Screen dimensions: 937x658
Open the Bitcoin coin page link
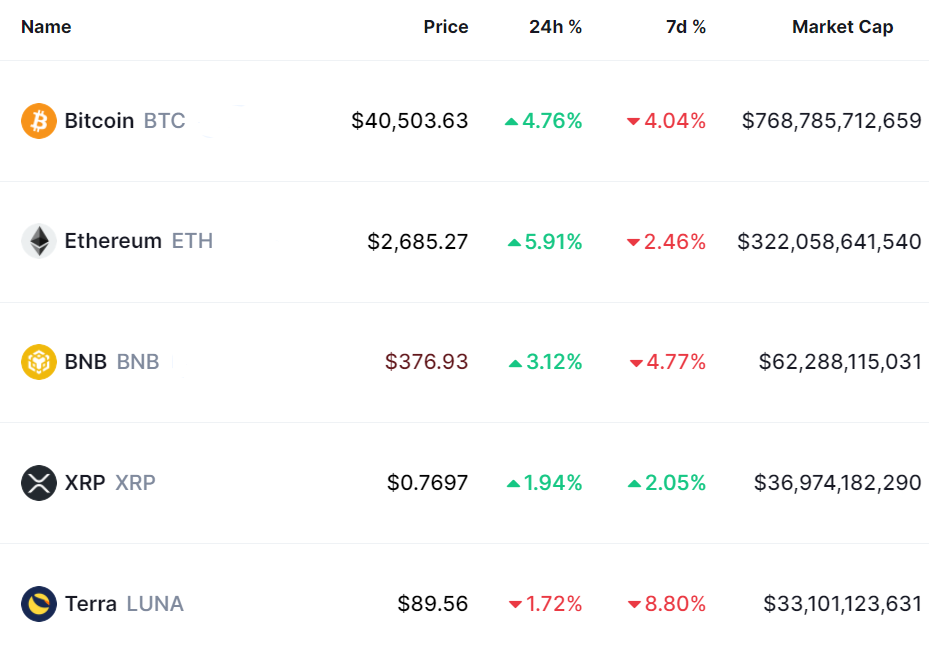tap(99, 121)
